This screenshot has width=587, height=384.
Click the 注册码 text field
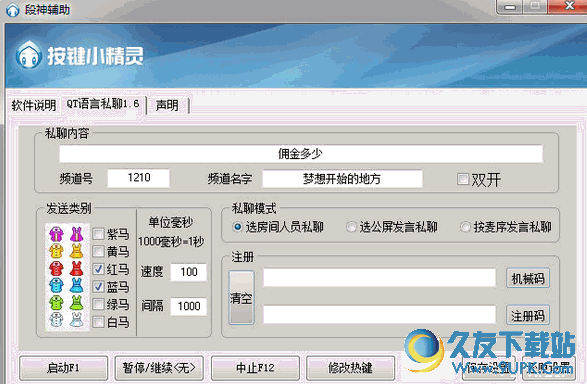[380, 315]
